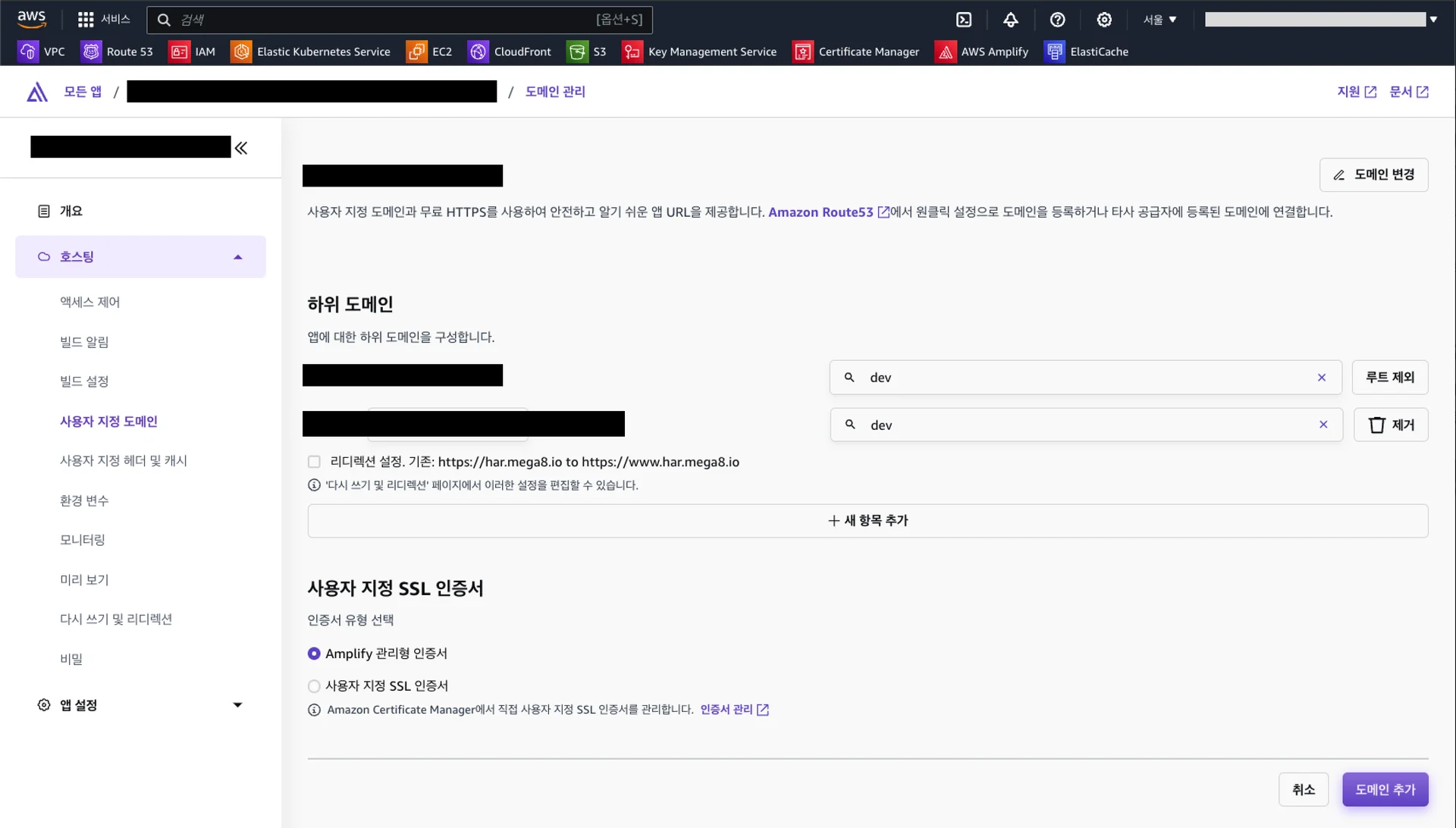
Task: Open the AWS console settings gear
Action: pos(1104,20)
